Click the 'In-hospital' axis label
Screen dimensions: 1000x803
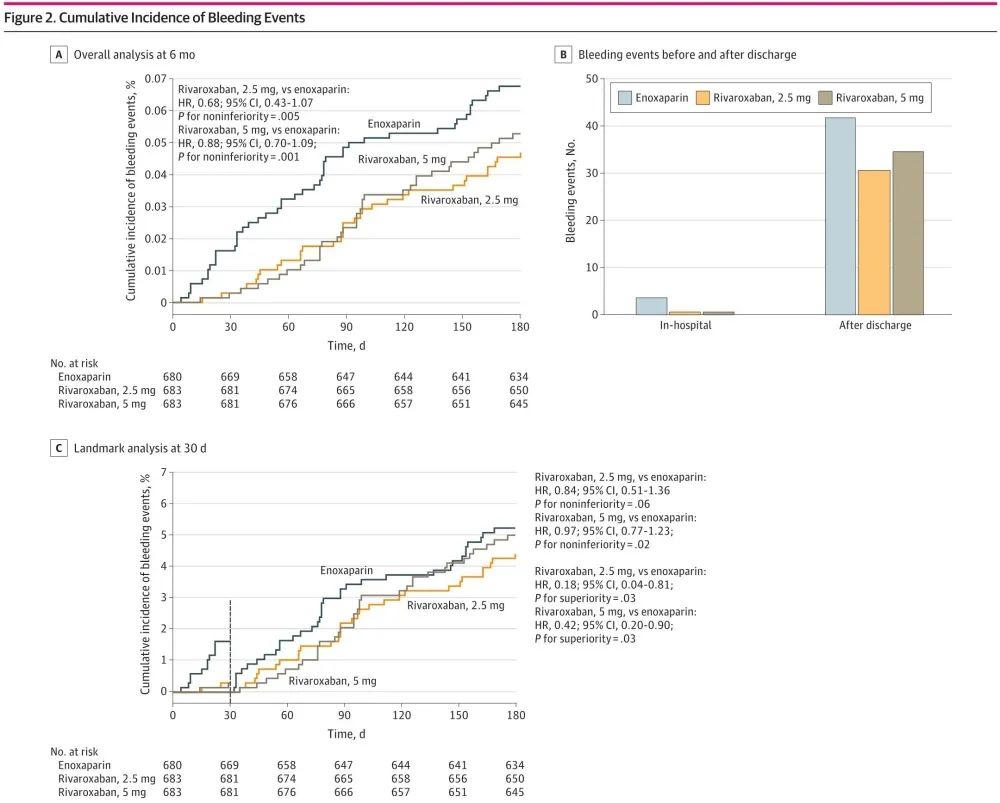click(686, 325)
